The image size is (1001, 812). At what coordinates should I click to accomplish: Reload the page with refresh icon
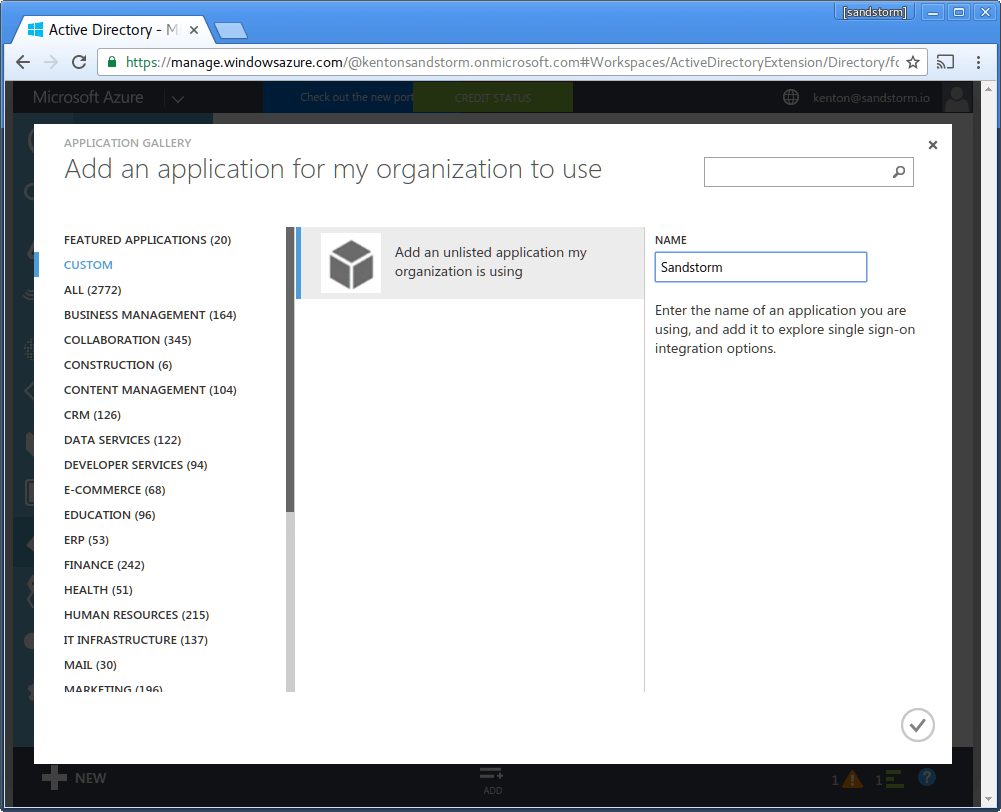pos(79,62)
